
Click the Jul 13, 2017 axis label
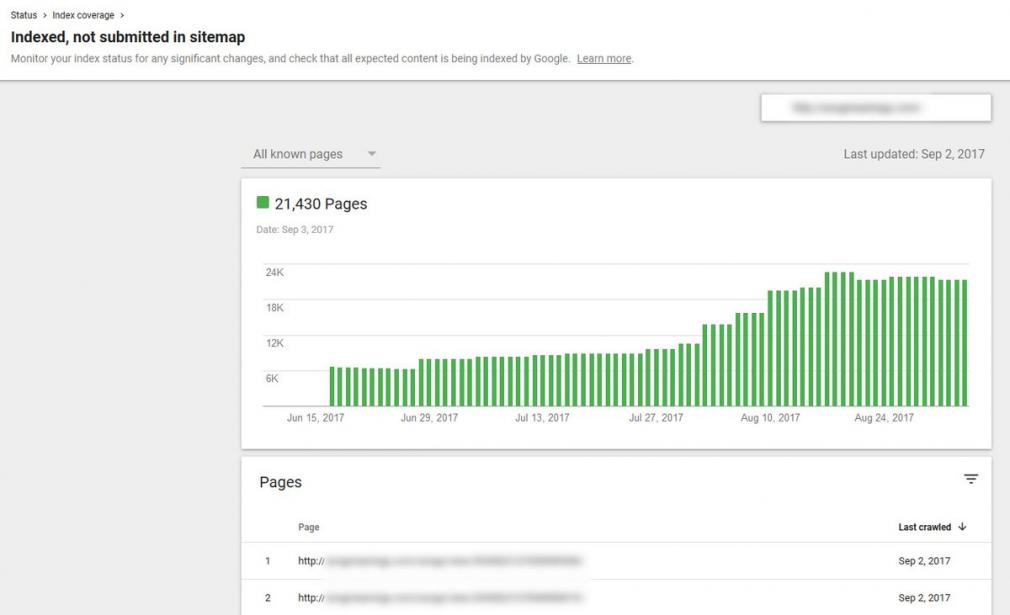coord(542,418)
